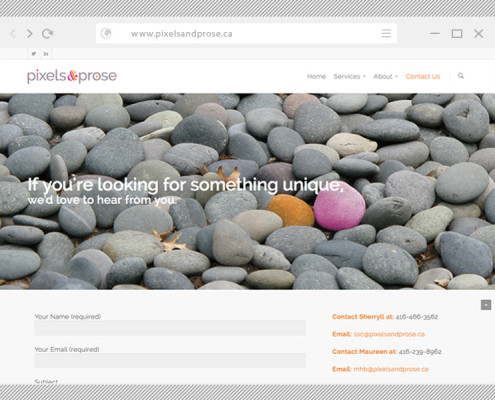Screen dimensions: 495x400
Task: Click the Your Name input field
Action: (170, 328)
